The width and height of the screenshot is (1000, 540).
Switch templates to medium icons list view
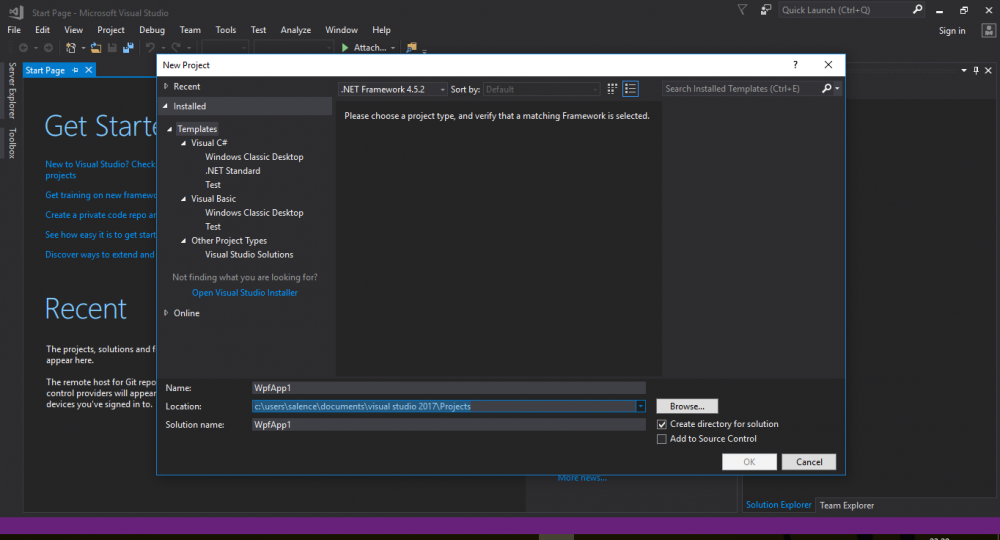click(630, 89)
